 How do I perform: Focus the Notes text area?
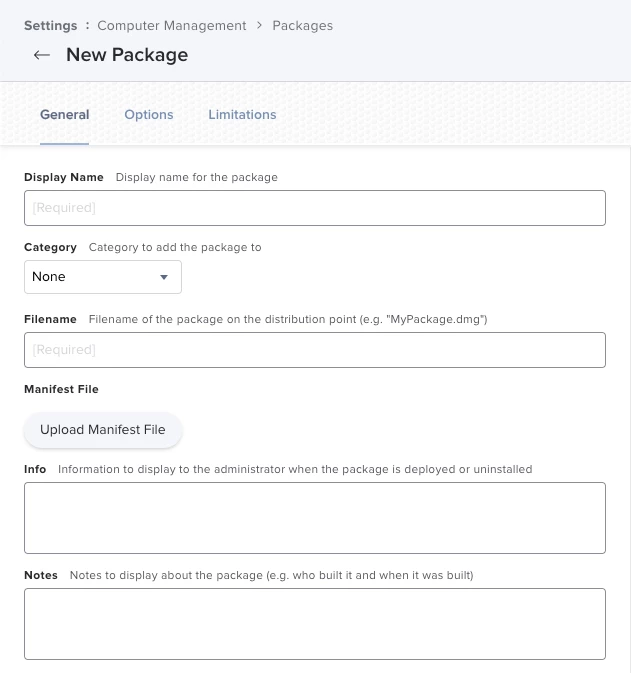(x=314, y=624)
